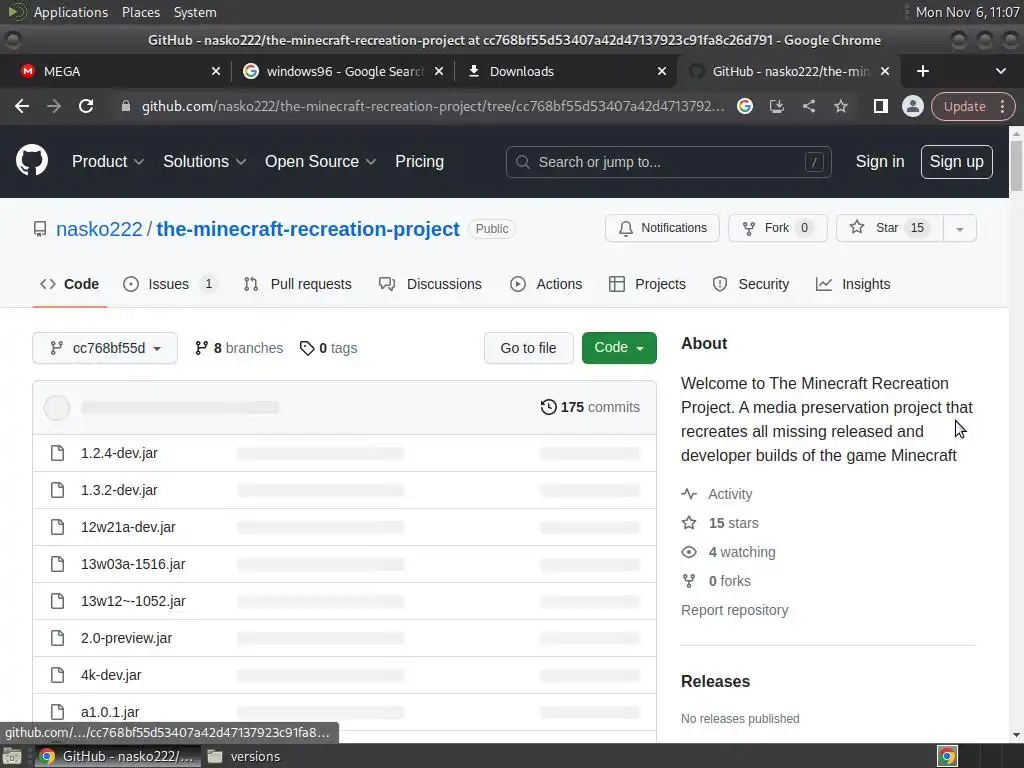Go back with the browser back arrow
1024x768 pixels.
[22, 106]
